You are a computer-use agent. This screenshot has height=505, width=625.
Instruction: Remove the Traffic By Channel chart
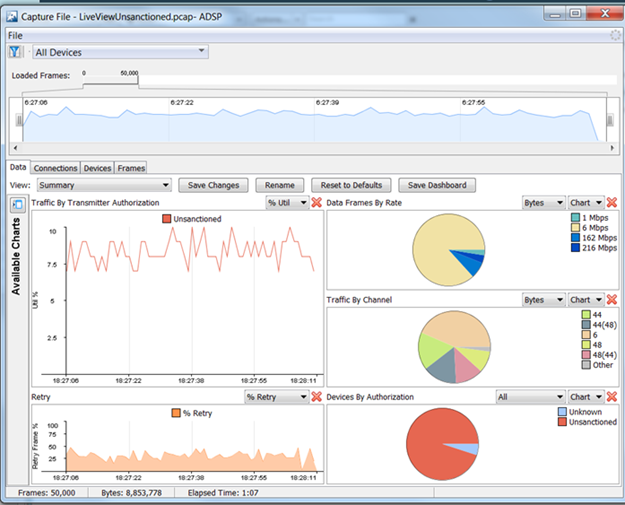point(612,300)
